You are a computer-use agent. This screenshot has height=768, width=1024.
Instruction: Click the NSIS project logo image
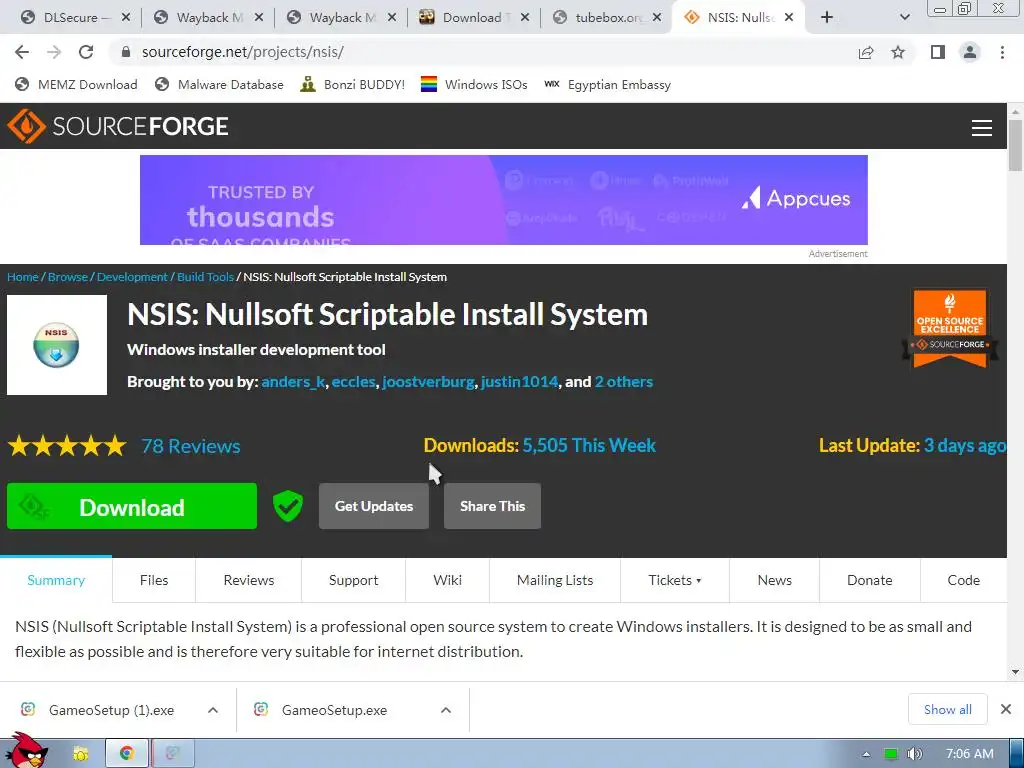click(x=57, y=345)
